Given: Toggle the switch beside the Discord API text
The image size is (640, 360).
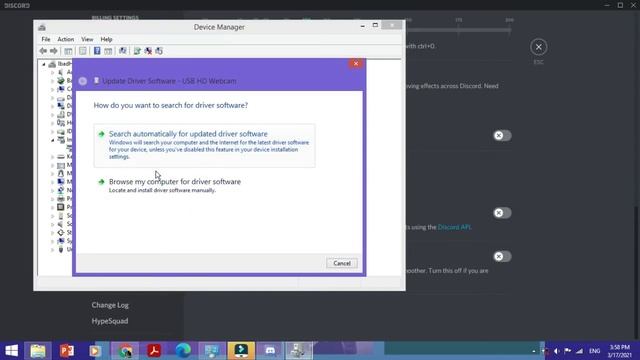Looking at the screenshot, I should (x=502, y=213).
